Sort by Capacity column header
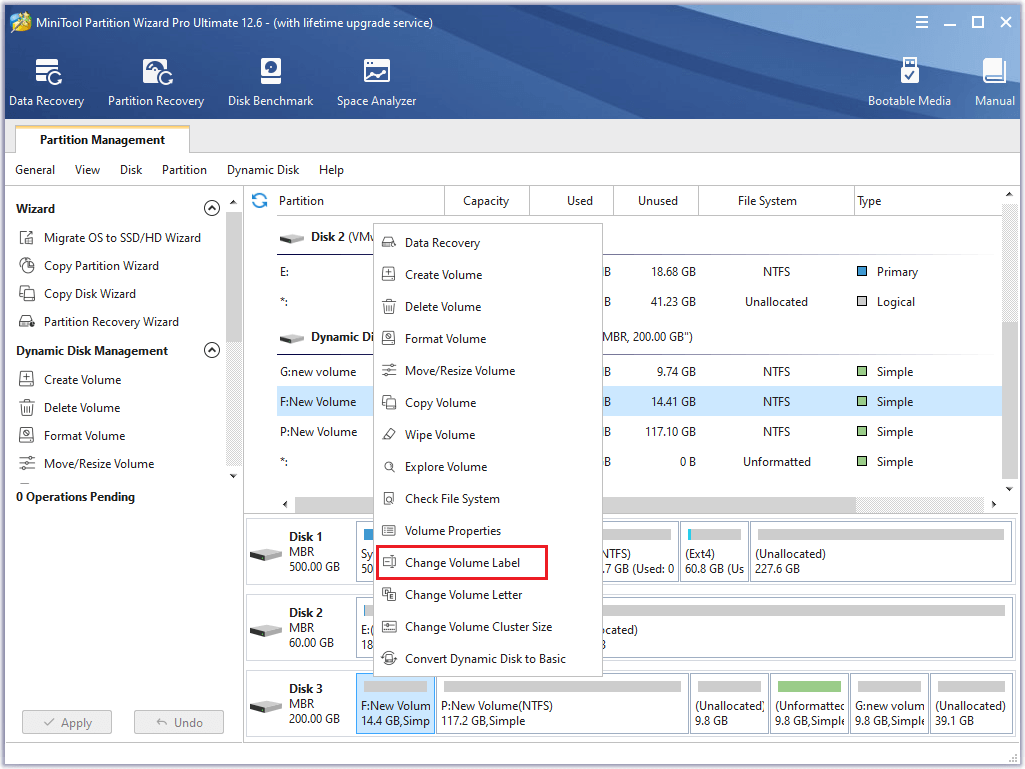 click(486, 201)
